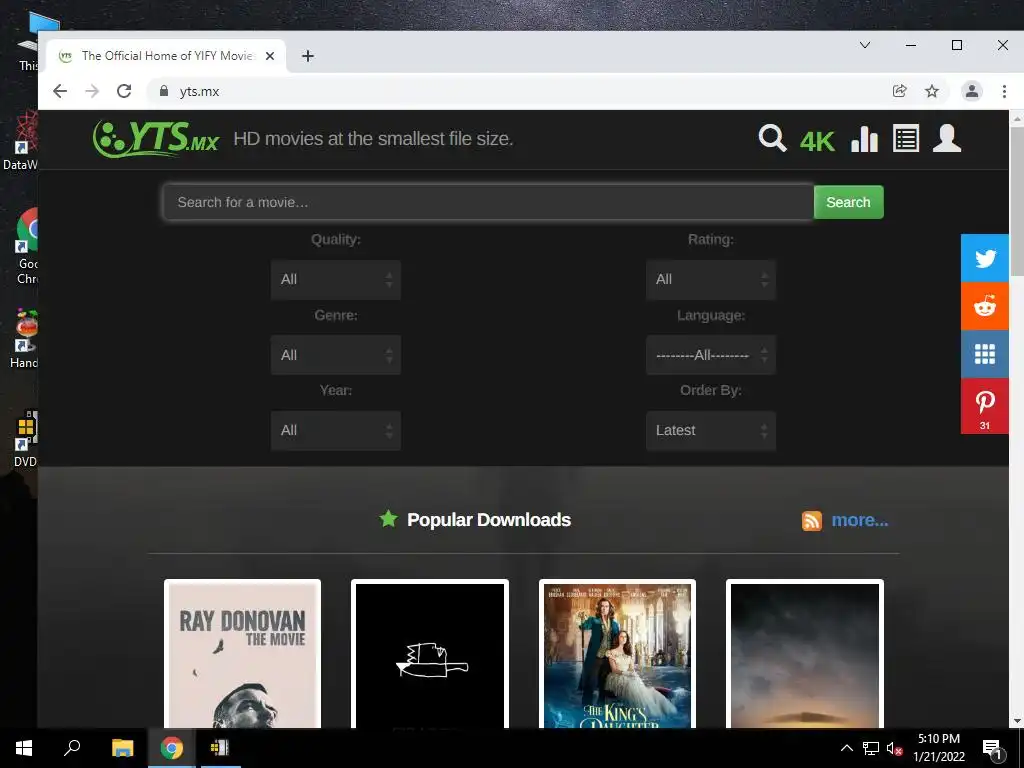1024x768 pixels.
Task: Click the page vertical scrollbar thumb
Action: click(x=1017, y=200)
